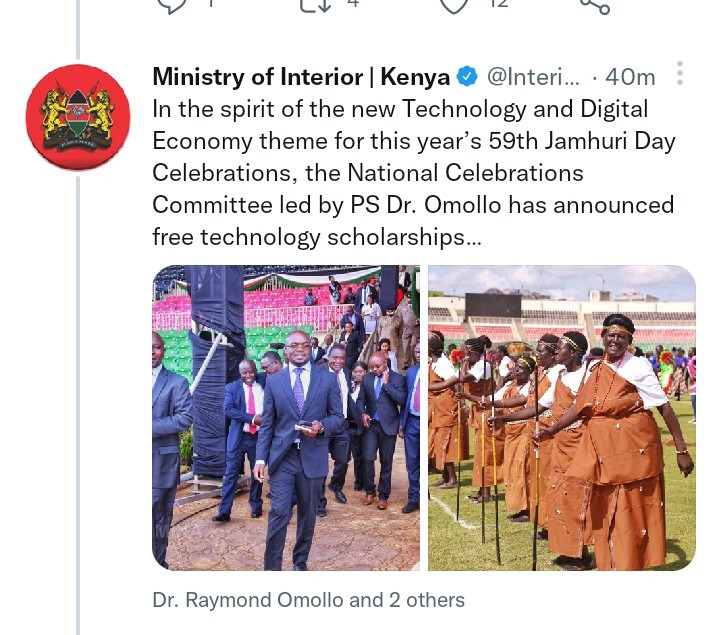Expand truncated text after 'scholarships…'
Screen dimensions: 720x635
pyautogui.click(x=473, y=237)
